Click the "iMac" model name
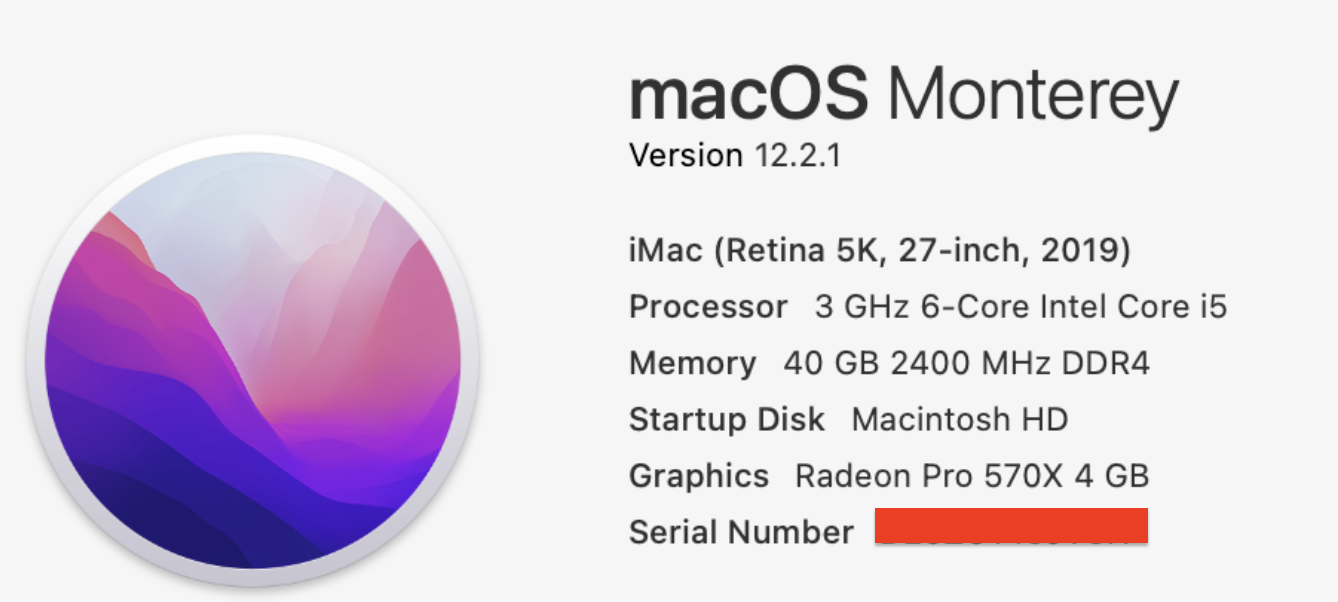This screenshot has height=602, width=1338. (x=665, y=250)
